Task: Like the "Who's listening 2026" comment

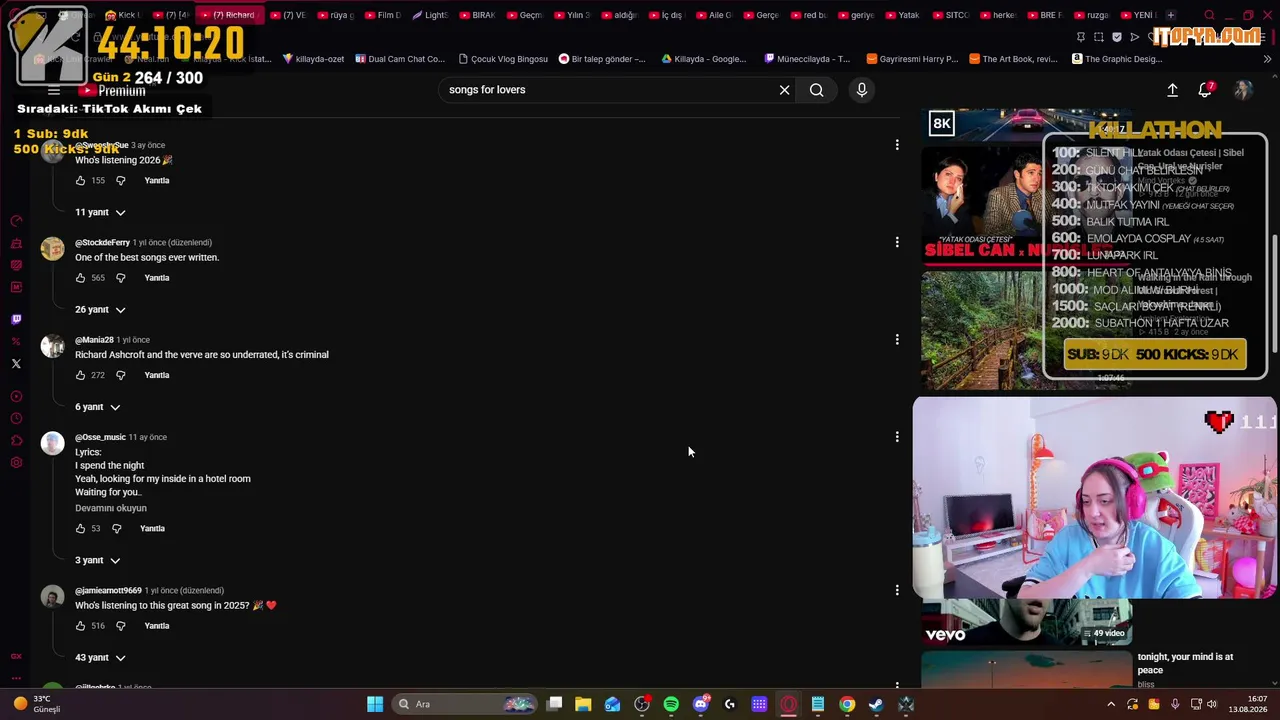Action: tap(80, 181)
